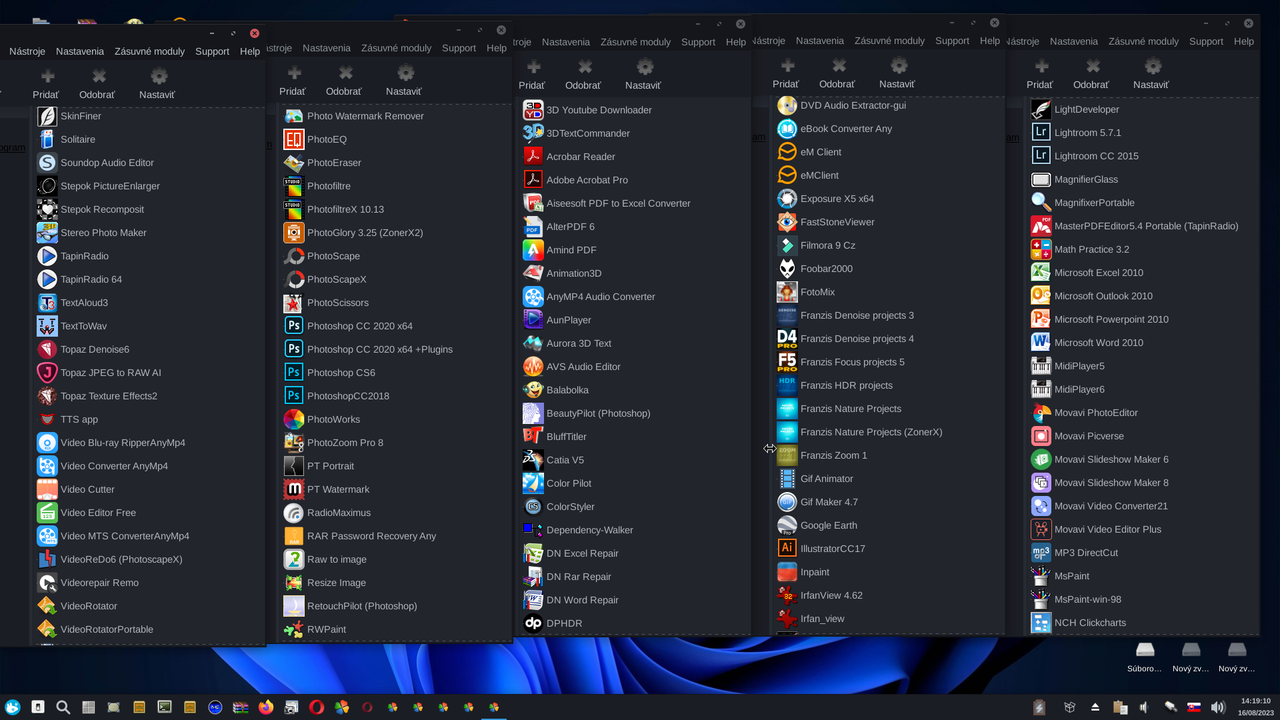Viewport: 1280px width, 720px height.
Task: Click the Movavi Picverse icon
Action: tap(1041, 436)
